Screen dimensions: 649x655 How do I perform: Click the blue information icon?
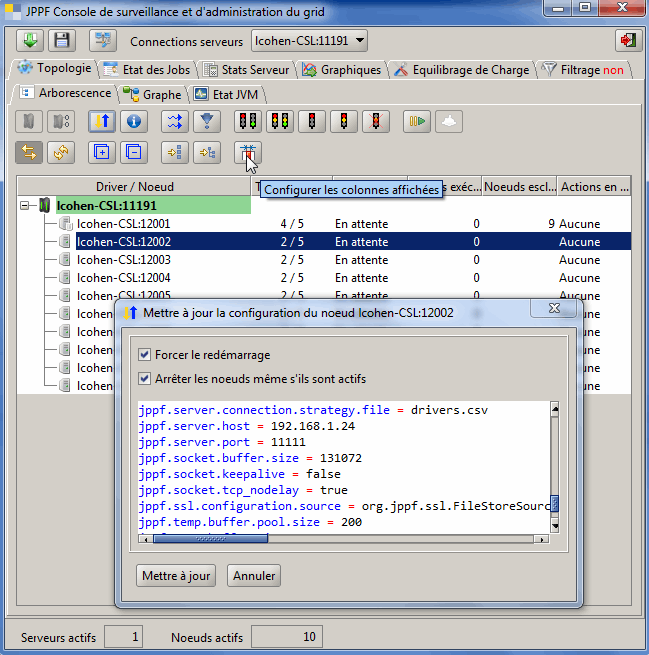[135, 121]
